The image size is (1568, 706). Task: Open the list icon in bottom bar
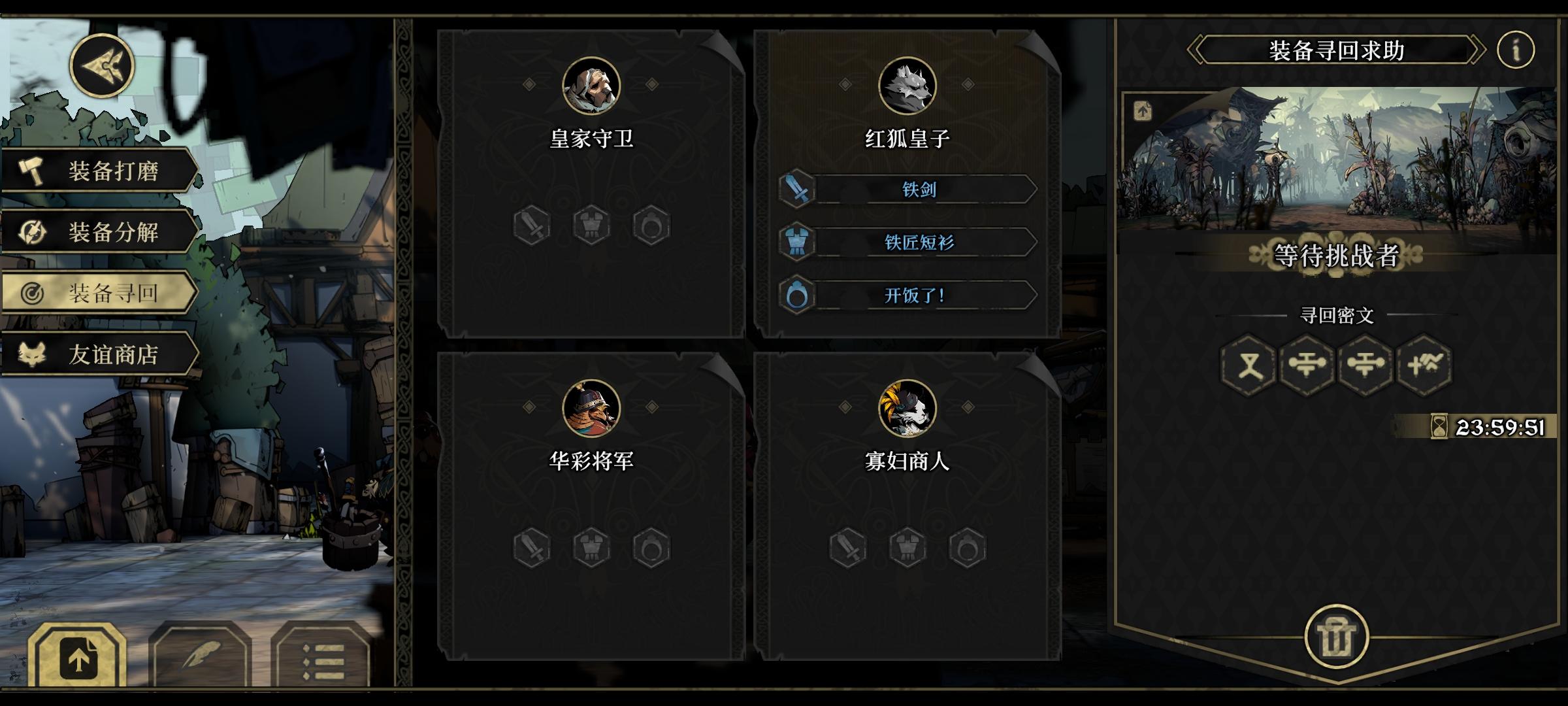323,658
